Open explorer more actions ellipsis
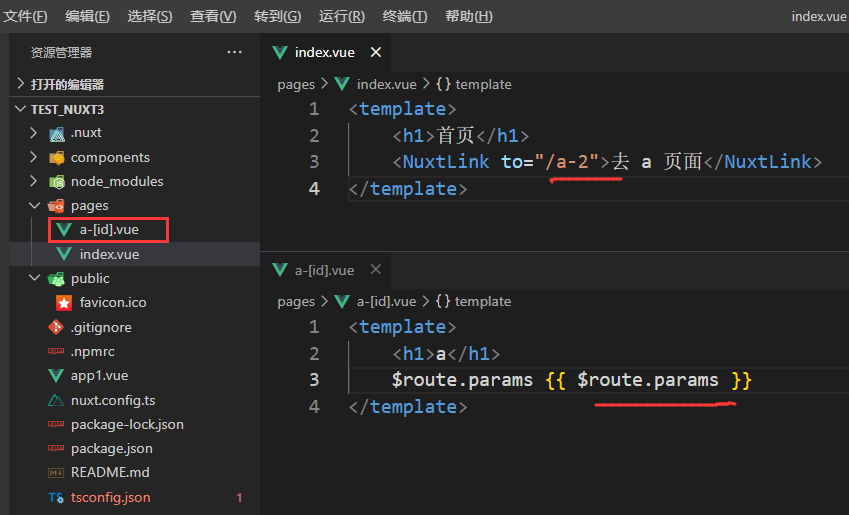Viewport: 849px width, 515px height. pos(234,52)
